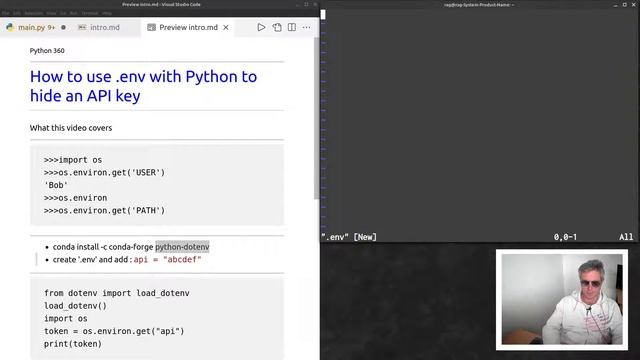
Task: Click the Python icon on main.py tab
Action: click(x=10, y=27)
